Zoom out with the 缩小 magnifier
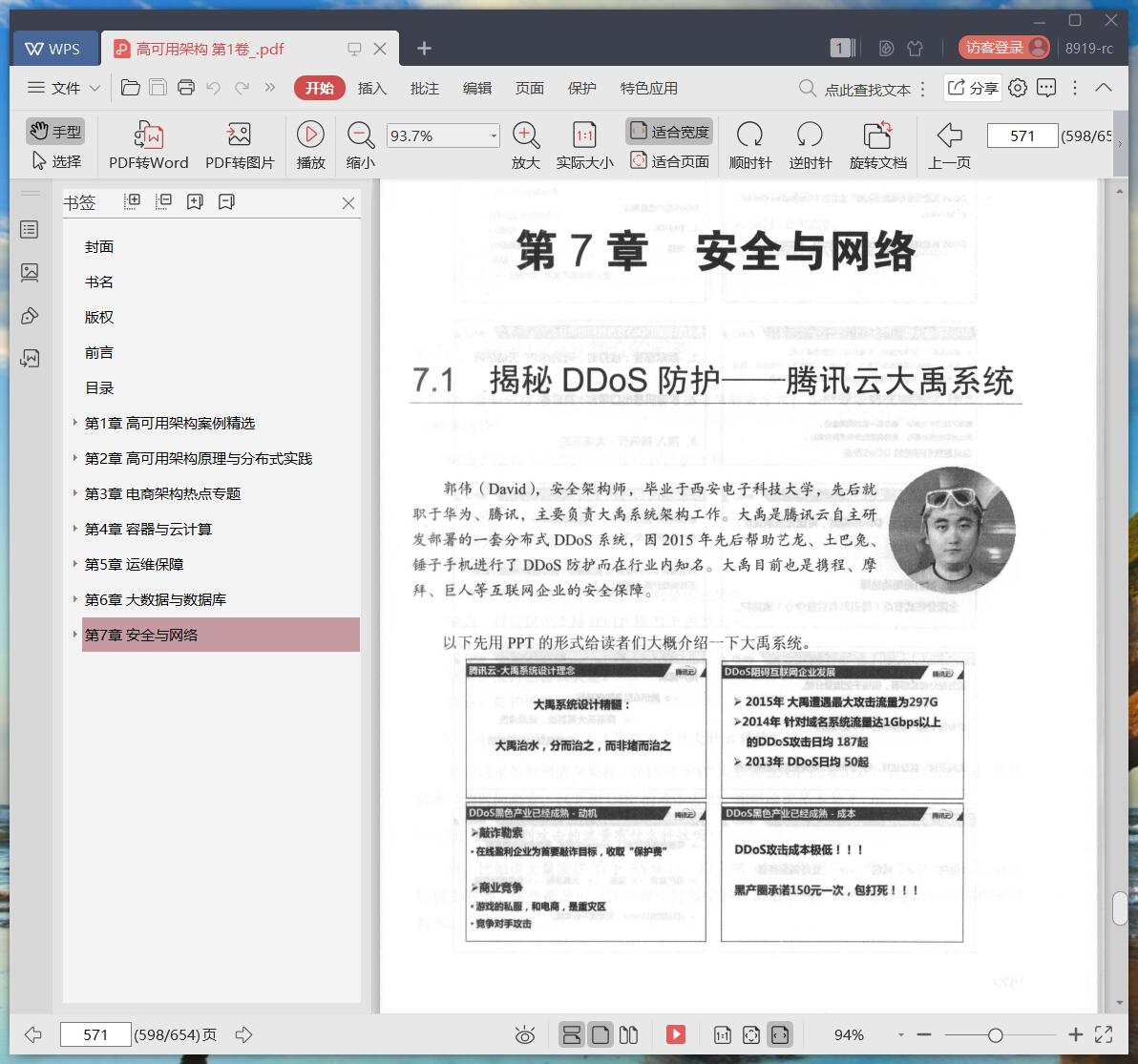Screen dimensions: 1138x1064 tap(361, 145)
